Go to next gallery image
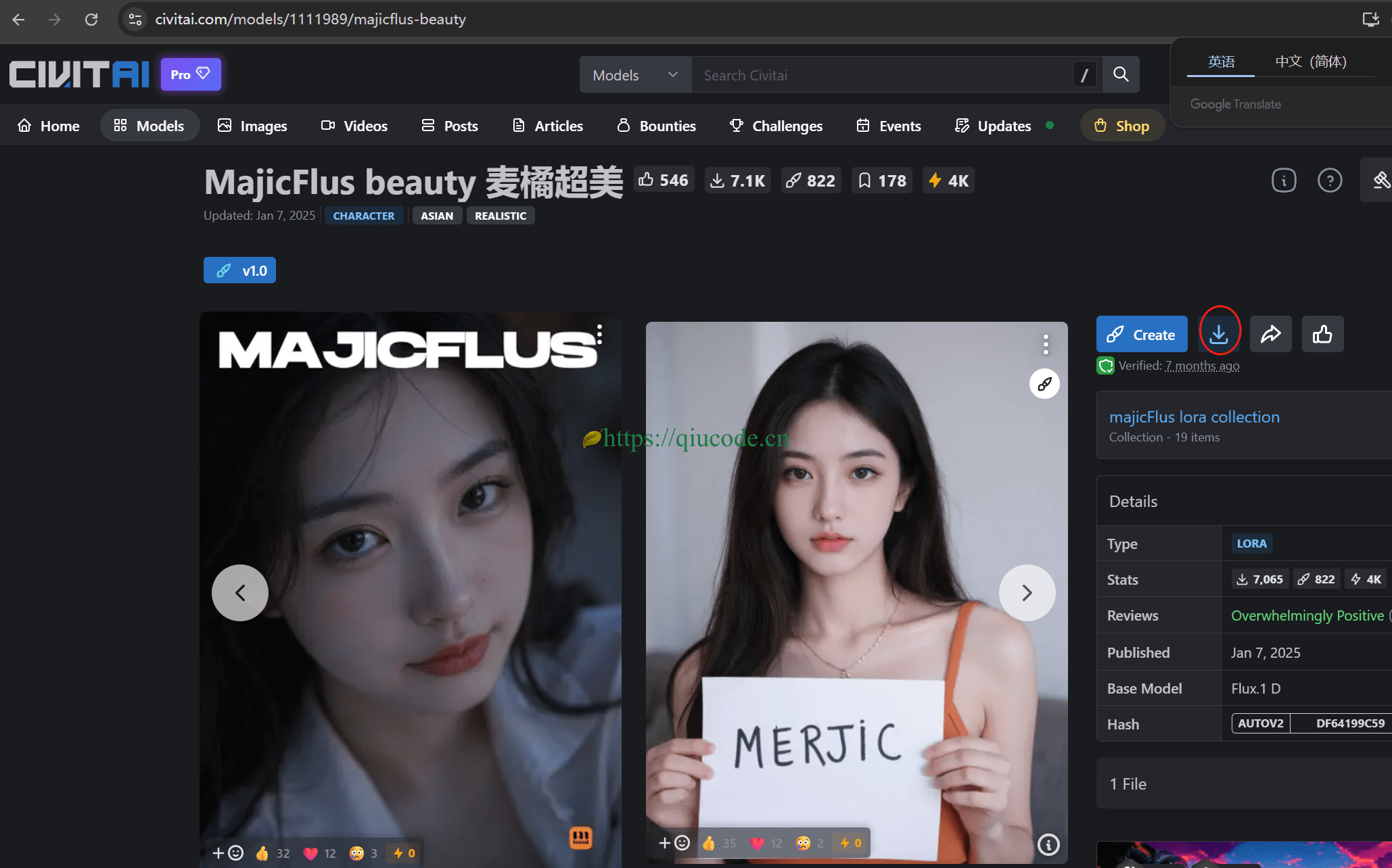 coord(1027,593)
